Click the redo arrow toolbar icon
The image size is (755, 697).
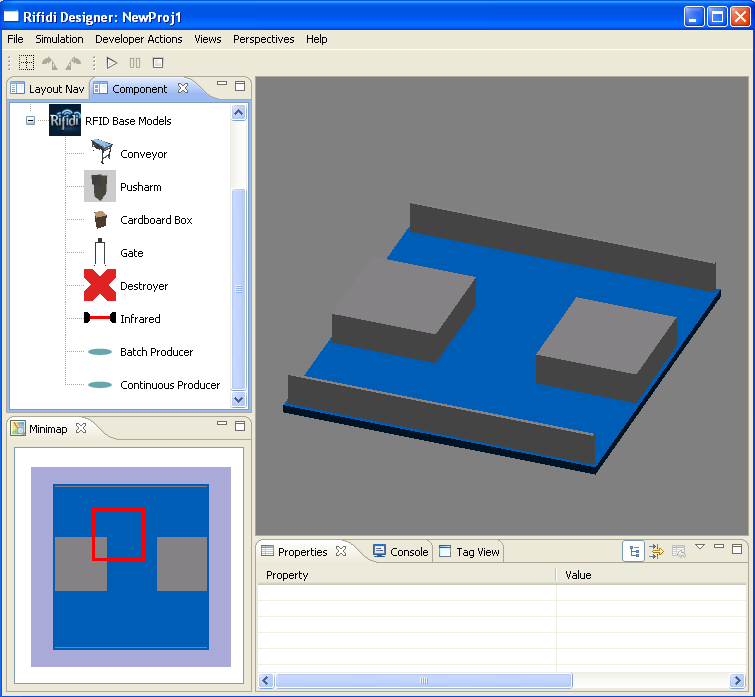[73, 63]
